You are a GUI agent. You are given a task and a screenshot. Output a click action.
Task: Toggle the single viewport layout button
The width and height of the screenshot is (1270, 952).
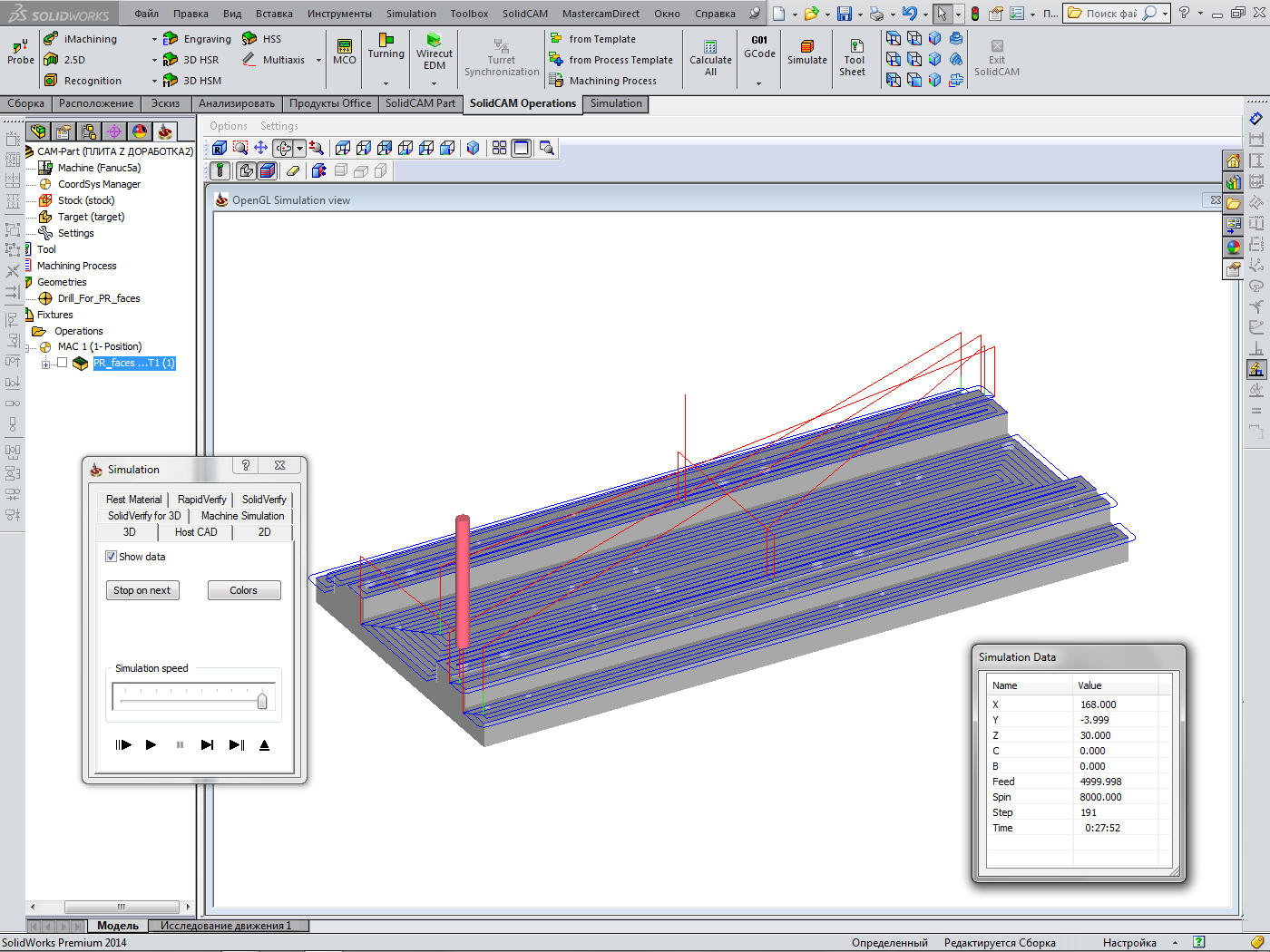coord(521,148)
